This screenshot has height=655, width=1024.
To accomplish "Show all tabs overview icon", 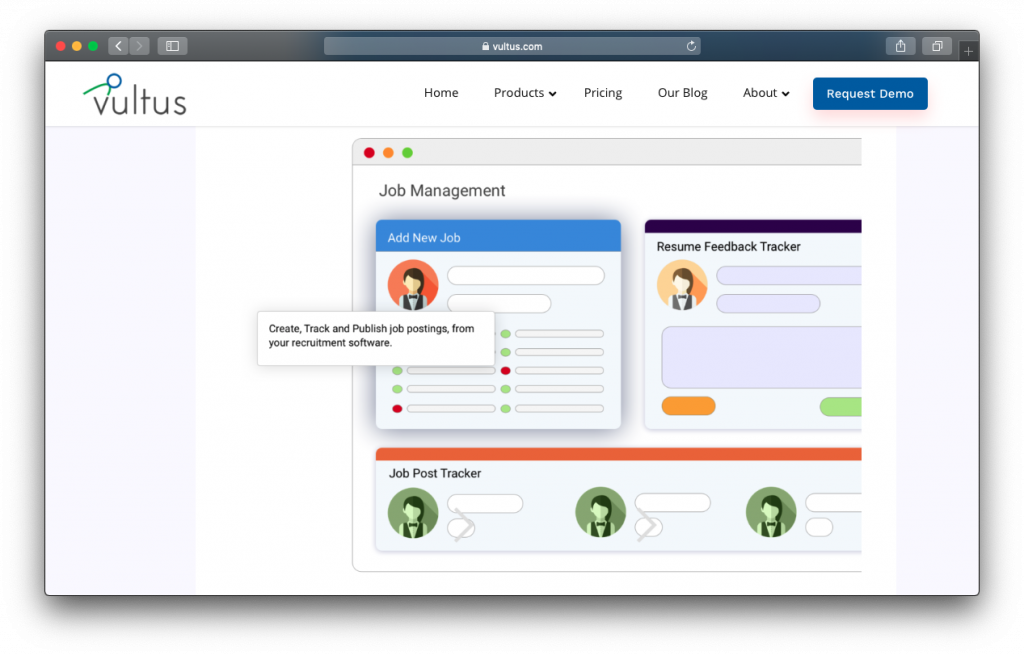I will tap(937, 46).
